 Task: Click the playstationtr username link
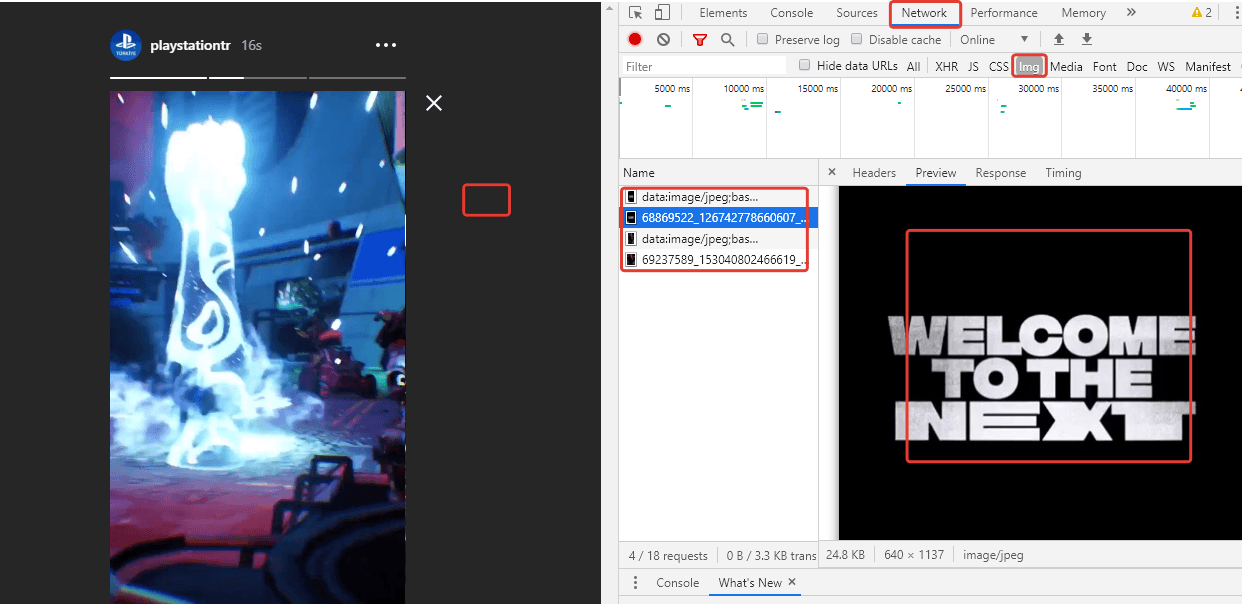coord(191,46)
